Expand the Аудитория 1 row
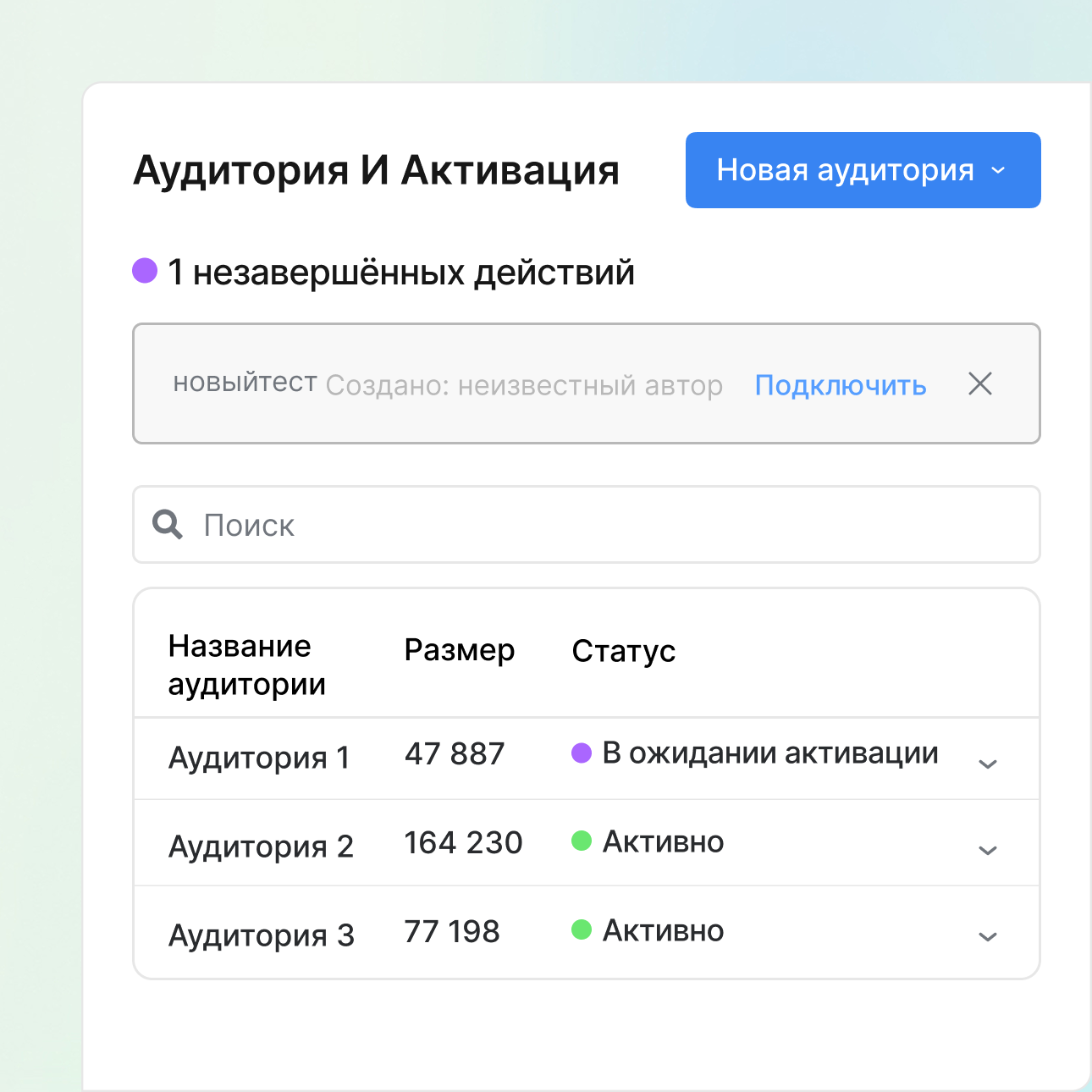Viewport: 1092px width, 1092px height. 987,764
